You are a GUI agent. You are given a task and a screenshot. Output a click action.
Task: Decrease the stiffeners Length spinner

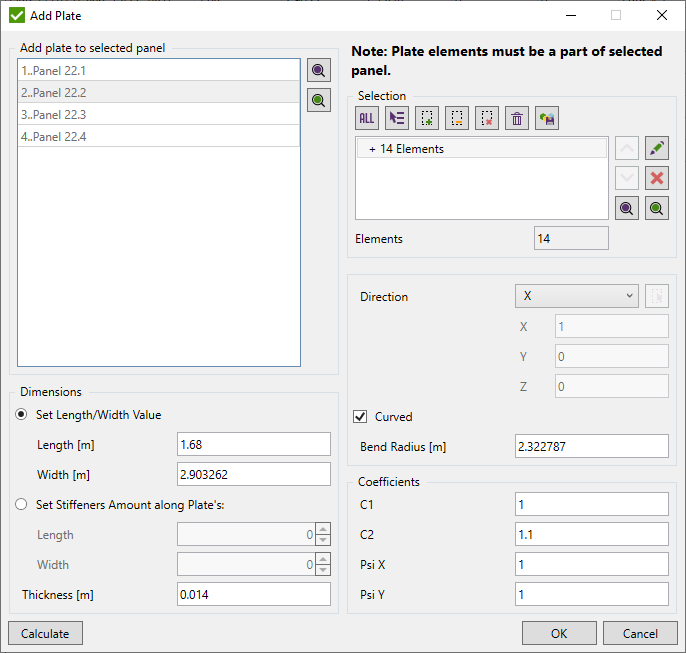pos(323,540)
